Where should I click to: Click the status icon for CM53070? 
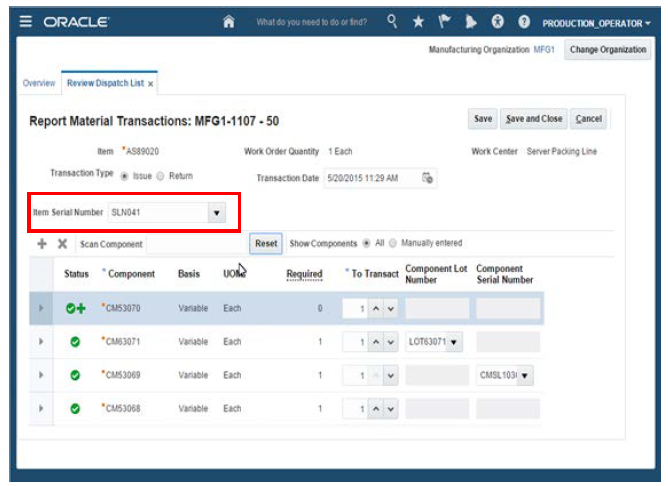tap(76, 308)
